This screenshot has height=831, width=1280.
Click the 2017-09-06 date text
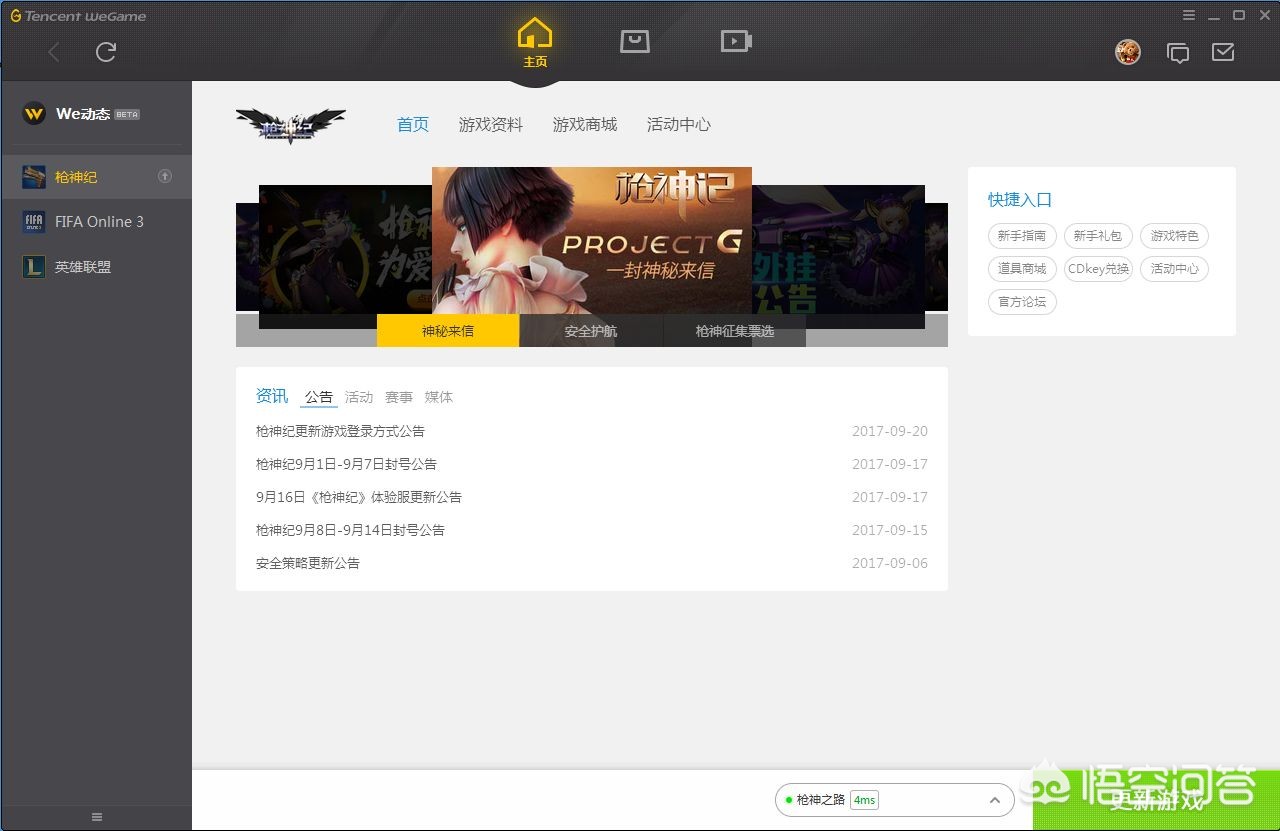(890, 563)
